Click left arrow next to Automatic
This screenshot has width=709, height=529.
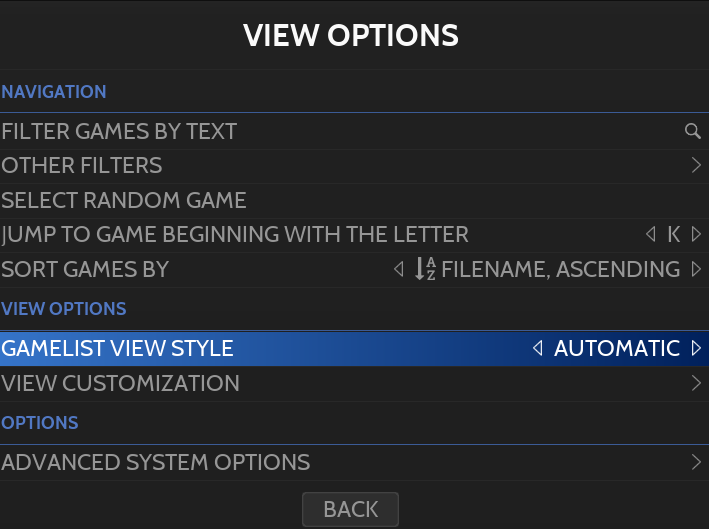click(x=538, y=349)
